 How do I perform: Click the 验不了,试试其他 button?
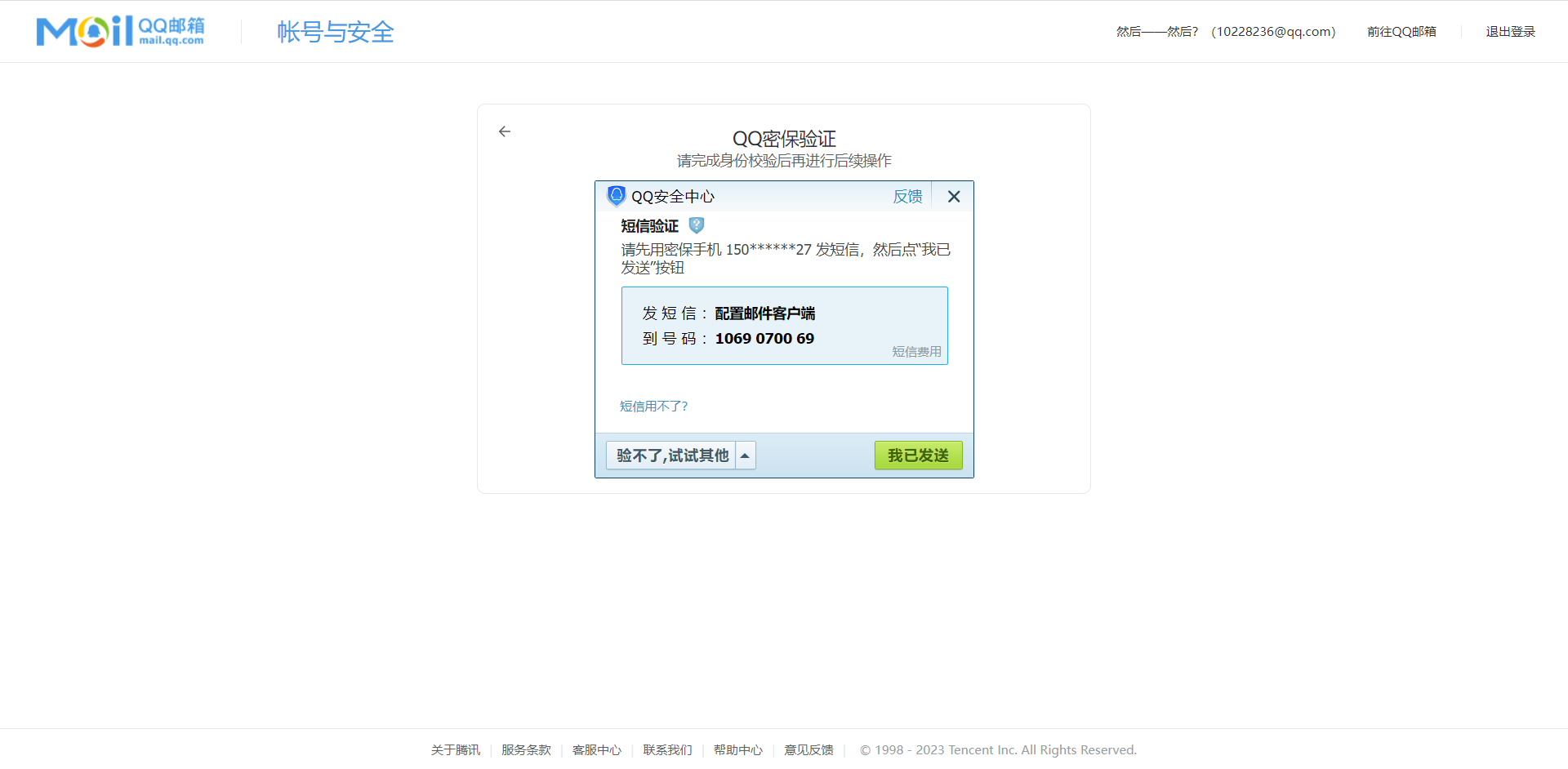[x=672, y=456]
